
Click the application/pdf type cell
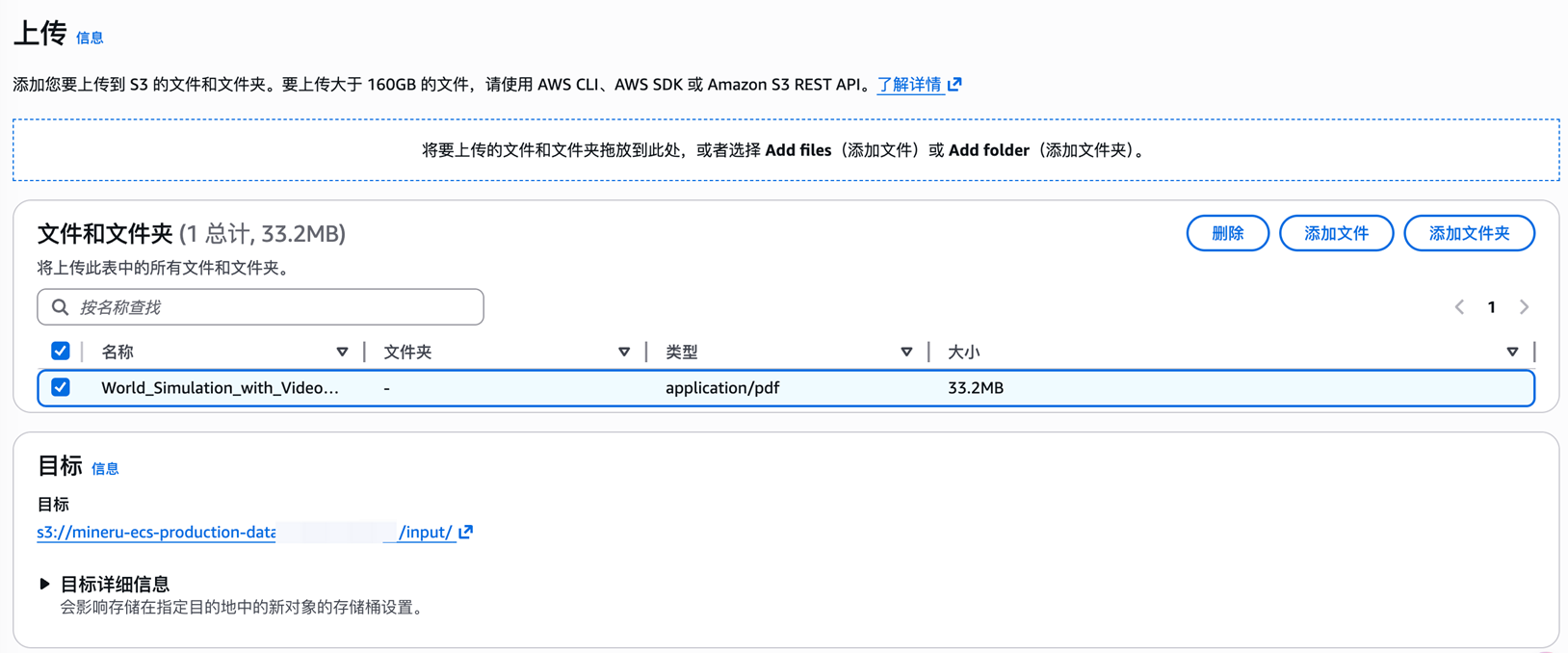click(722, 388)
